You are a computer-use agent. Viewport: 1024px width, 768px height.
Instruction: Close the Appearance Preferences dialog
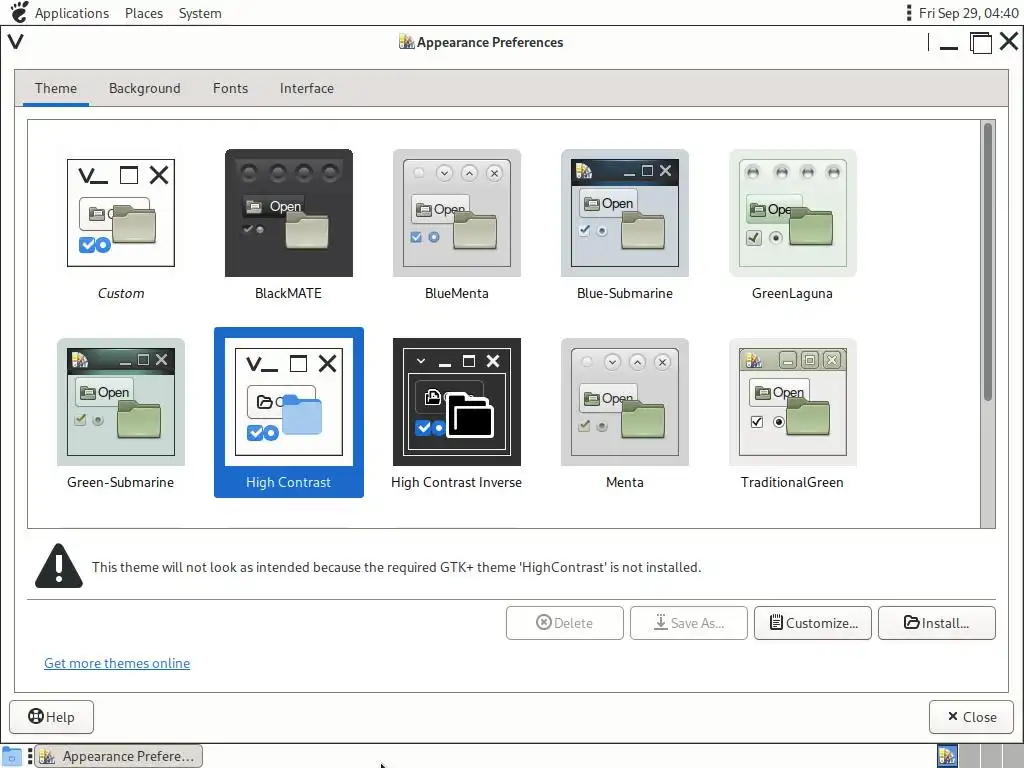click(x=972, y=717)
